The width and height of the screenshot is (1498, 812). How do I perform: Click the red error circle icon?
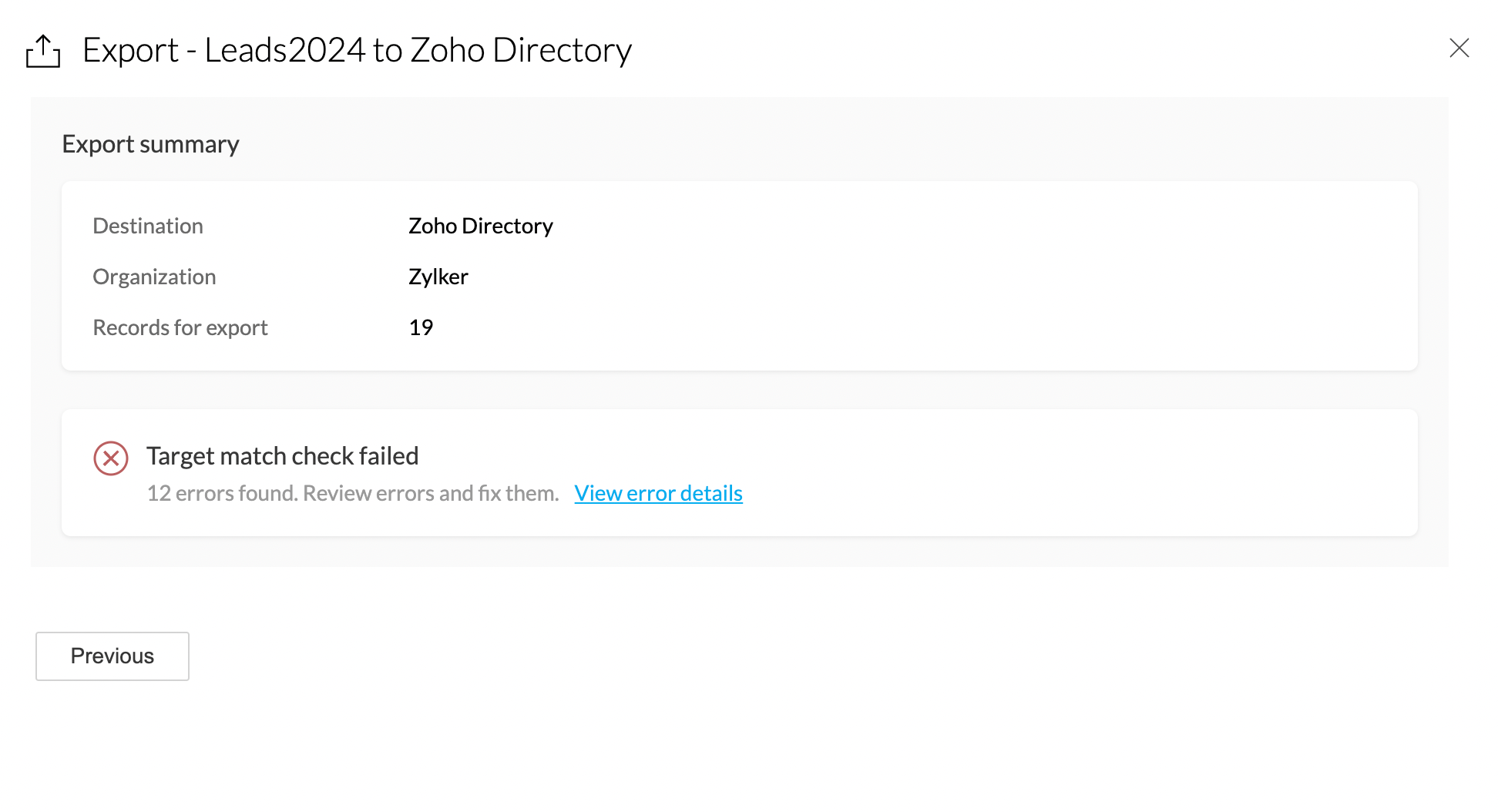pos(111,458)
